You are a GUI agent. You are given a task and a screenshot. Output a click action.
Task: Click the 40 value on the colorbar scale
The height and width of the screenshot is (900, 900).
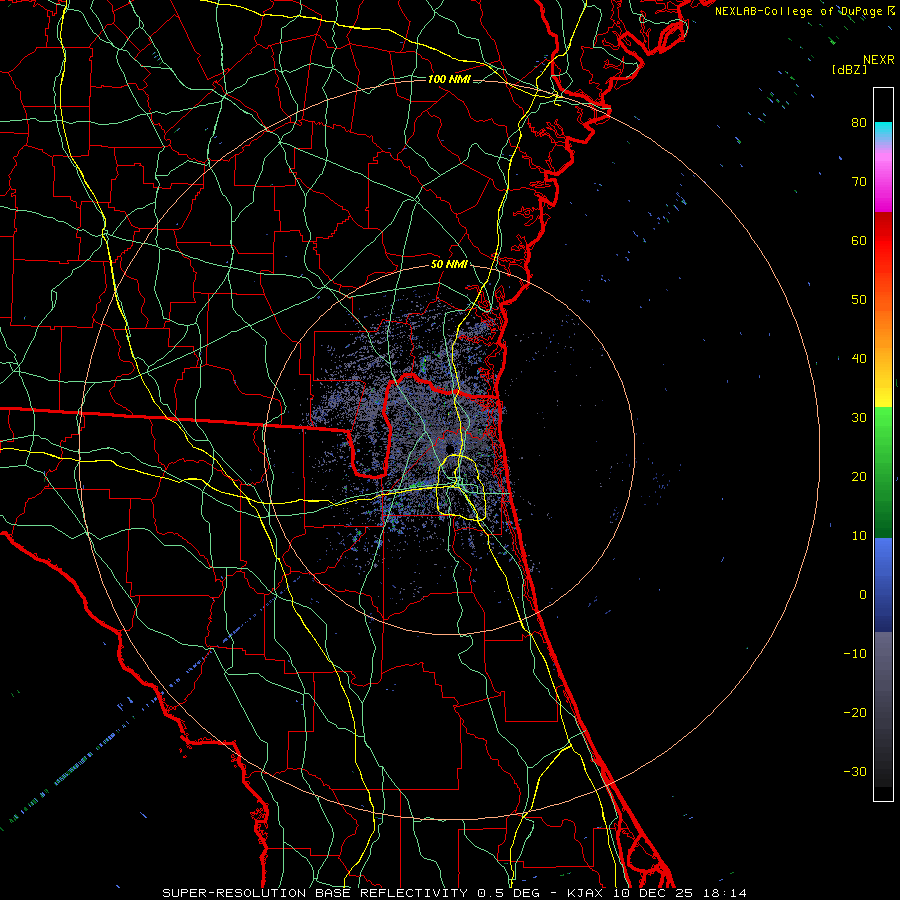click(x=859, y=359)
